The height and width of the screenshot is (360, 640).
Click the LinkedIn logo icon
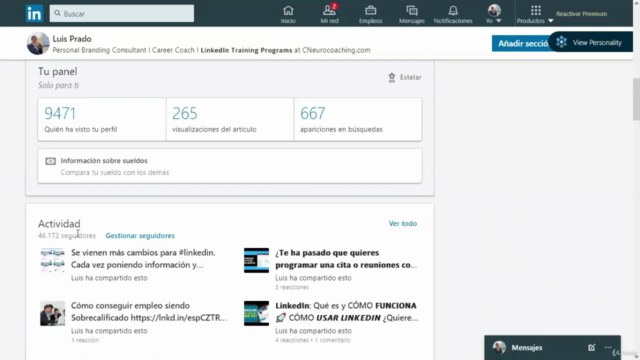click(x=34, y=13)
